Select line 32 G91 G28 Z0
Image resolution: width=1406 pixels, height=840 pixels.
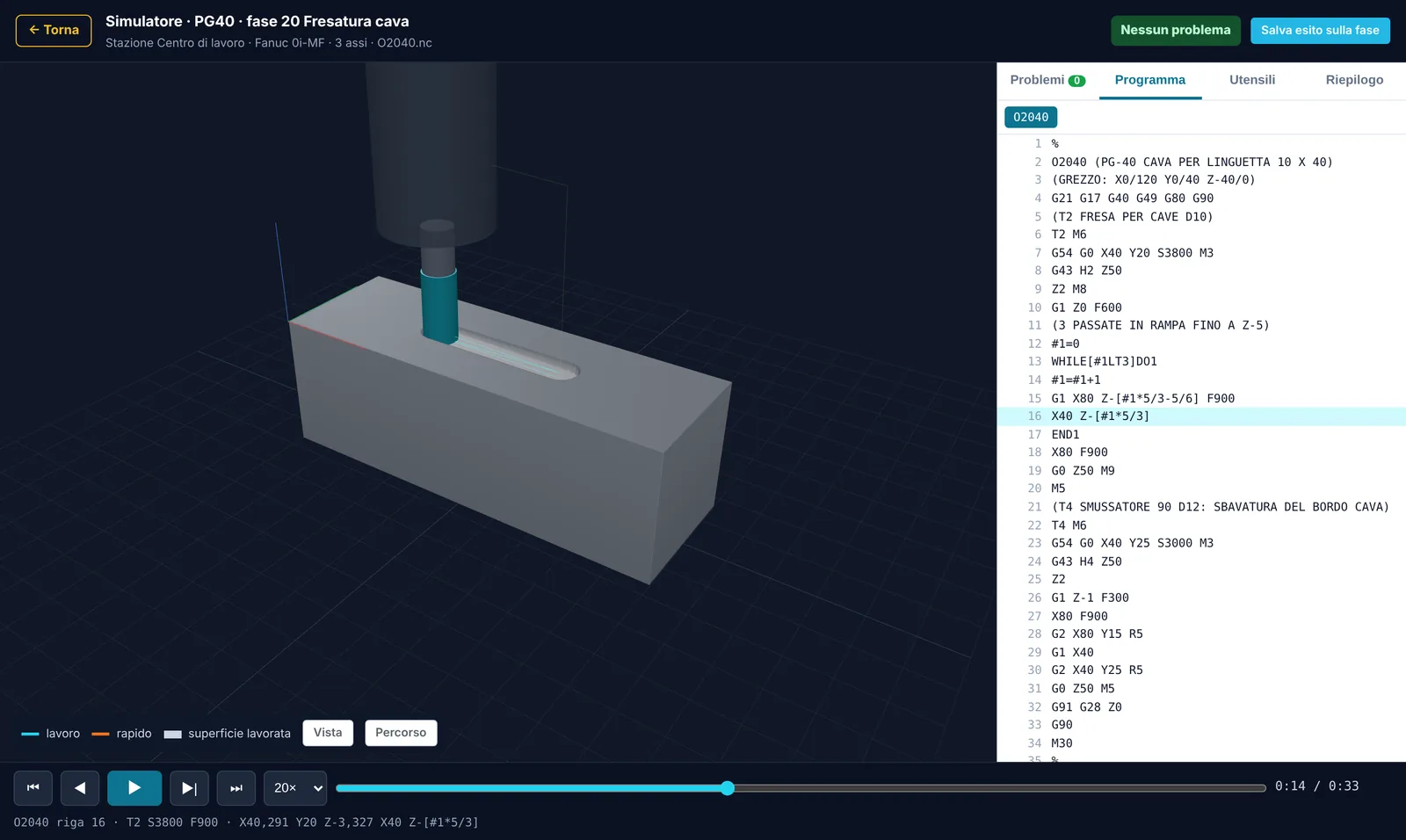click(1201, 707)
